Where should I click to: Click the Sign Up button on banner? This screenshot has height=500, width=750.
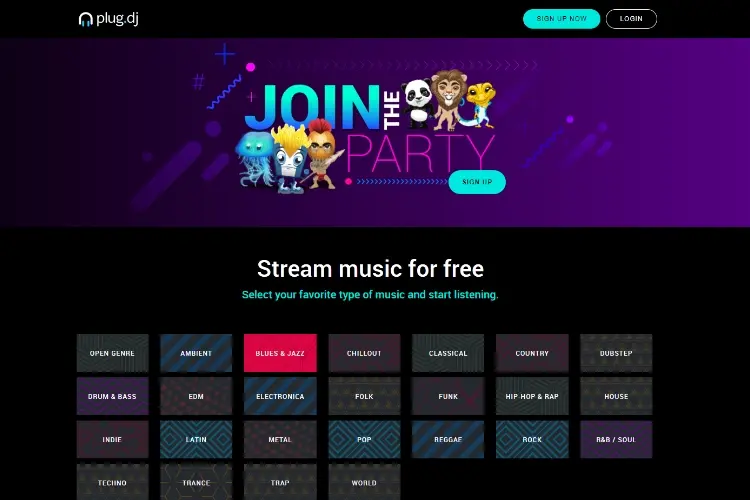tap(477, 182)
